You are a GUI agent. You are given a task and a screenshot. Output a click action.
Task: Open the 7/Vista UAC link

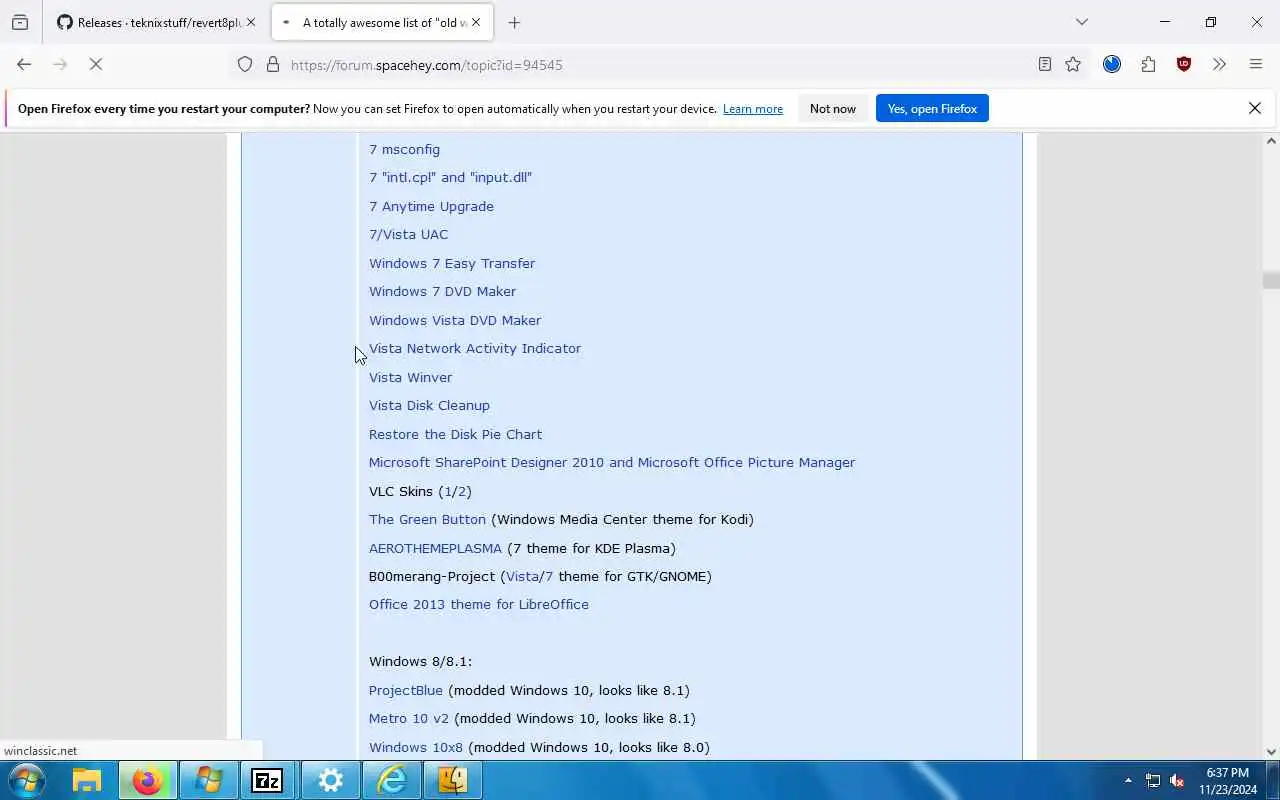tap(408, 234)
